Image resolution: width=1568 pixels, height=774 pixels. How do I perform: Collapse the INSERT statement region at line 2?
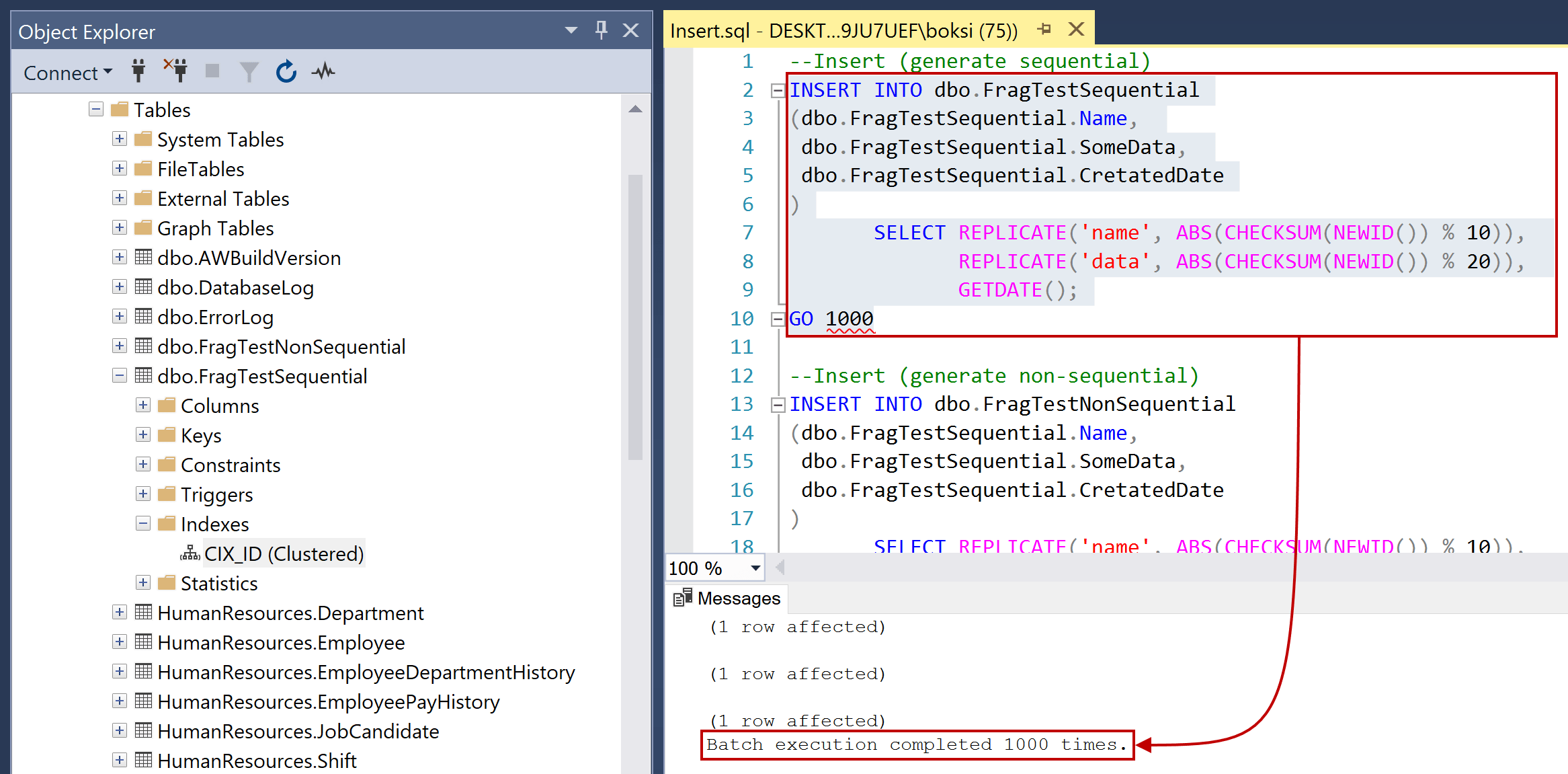(x=777, y=90)
